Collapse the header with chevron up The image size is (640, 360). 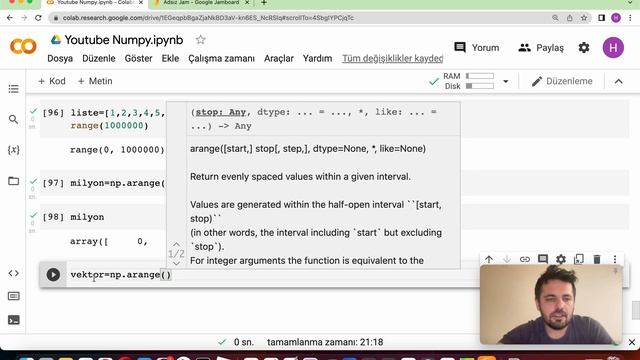[619, 81]
